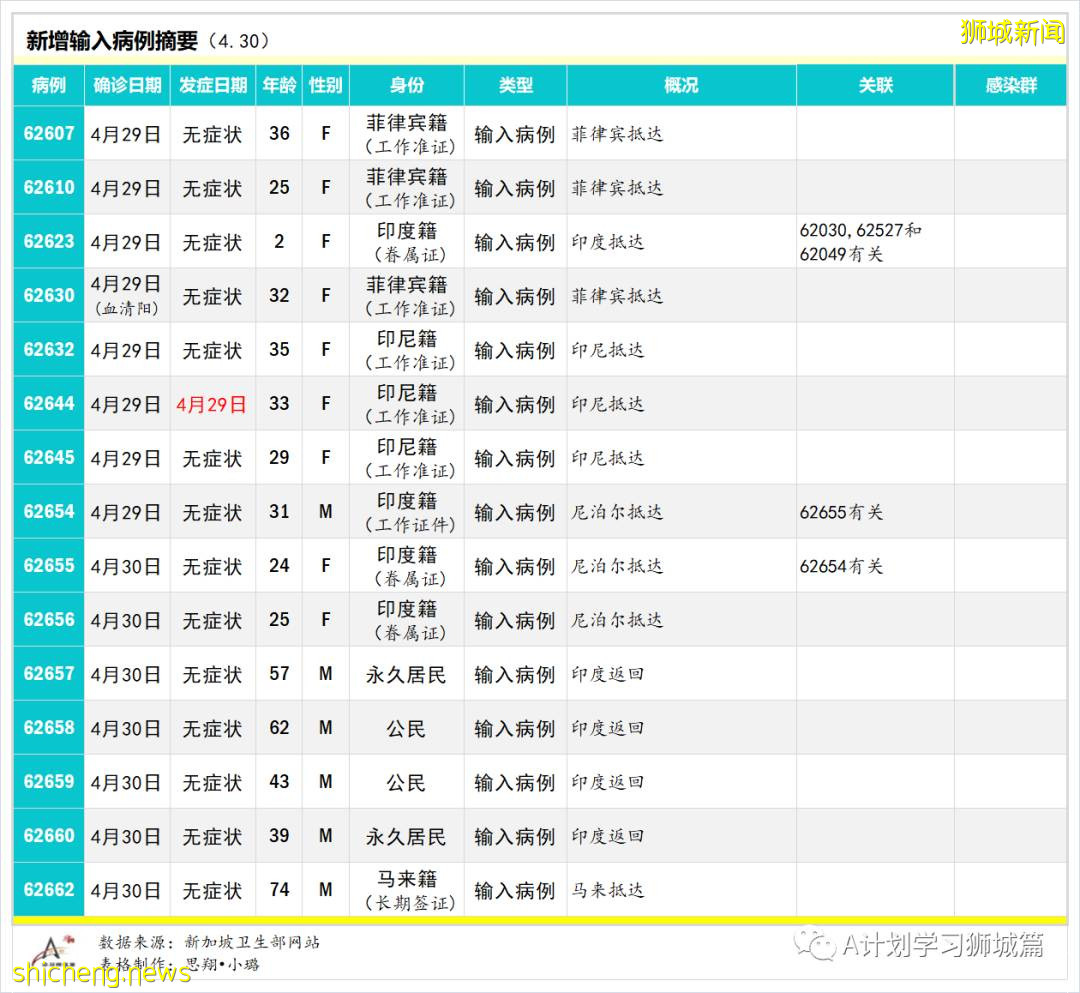Click the 发症日期 column header

click(x=212, y=86)
